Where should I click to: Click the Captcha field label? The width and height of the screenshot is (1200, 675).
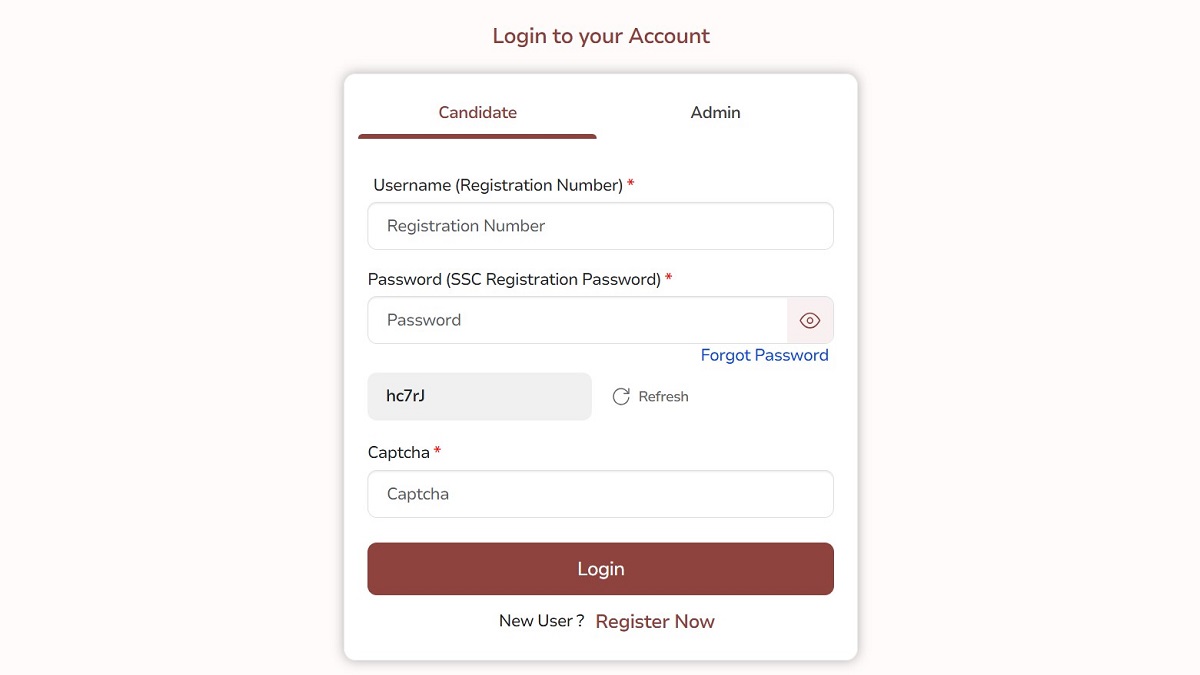pos(398,453)
